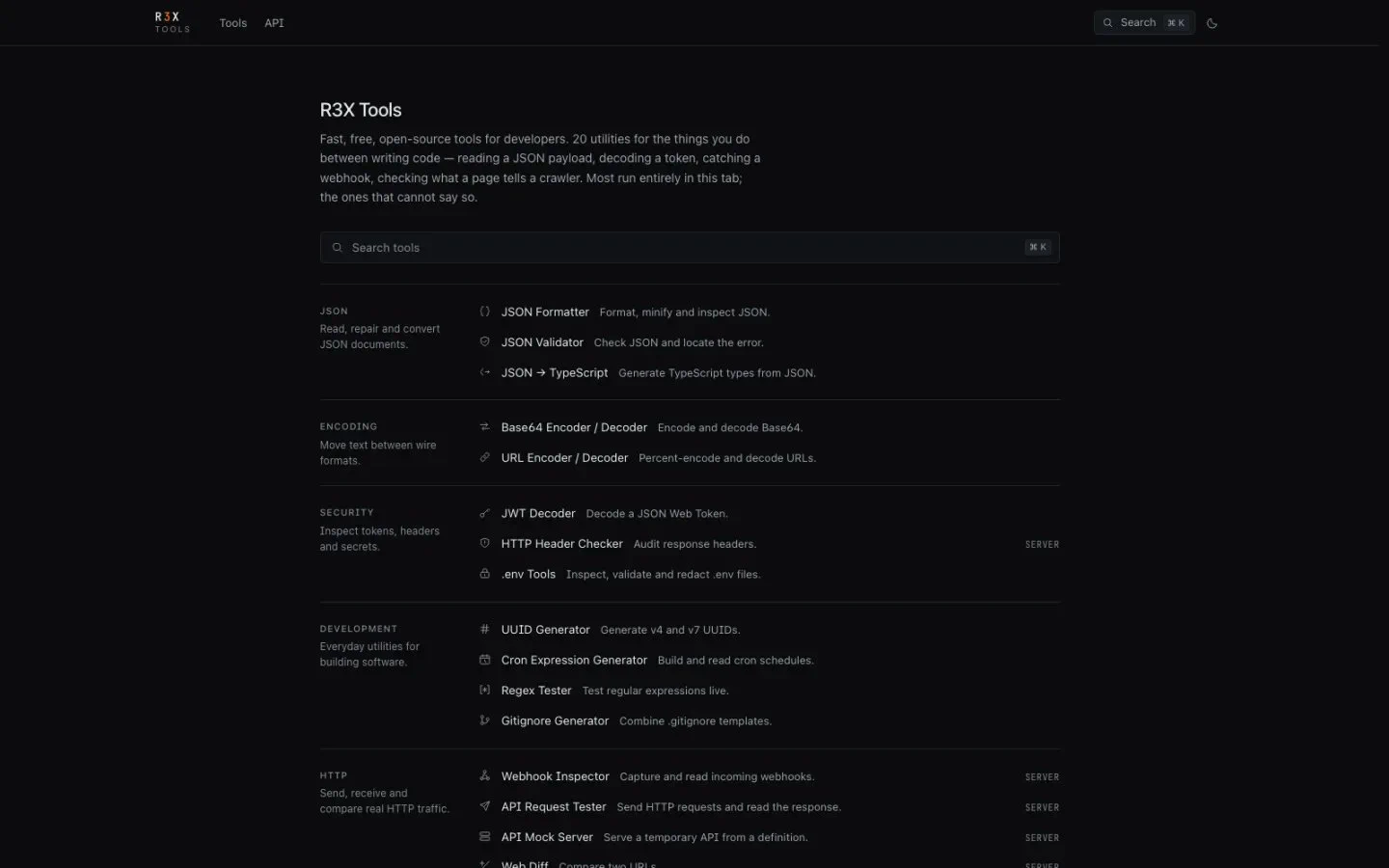The width and height of the screenshot is (1389, 868).
Task: Click the Base64 Encoder swap-arrows icon
Action: pyautogui.click(x=484, y=427)
